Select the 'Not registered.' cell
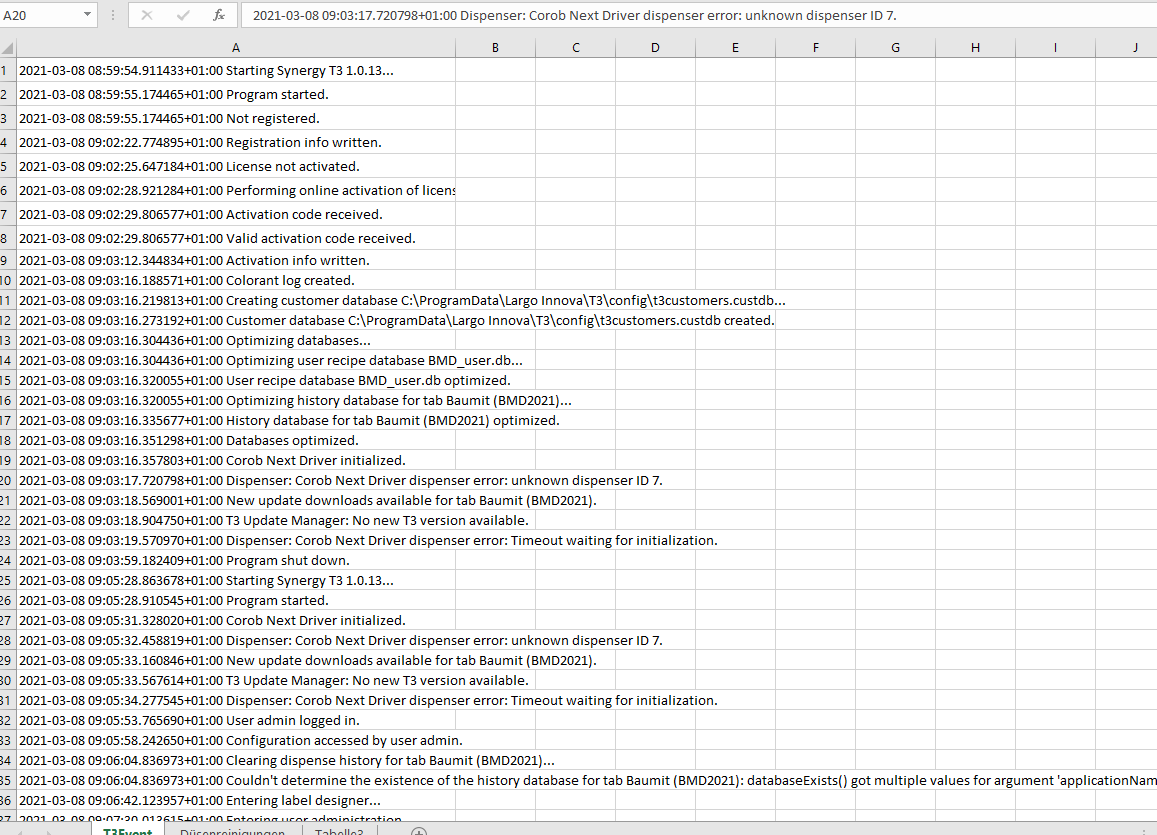Image resolution: width=1157 pixels, height=835 pixels. coord(236,118)
